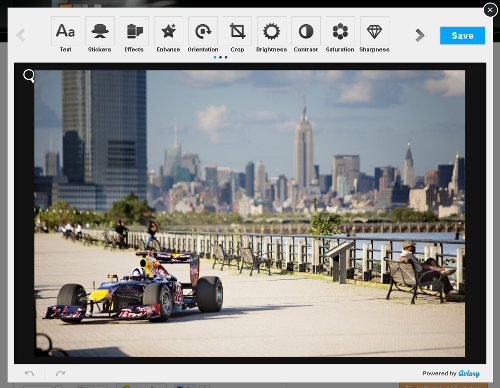Open the Brightness adjustment
500x388 pixels.
point(271,35)
